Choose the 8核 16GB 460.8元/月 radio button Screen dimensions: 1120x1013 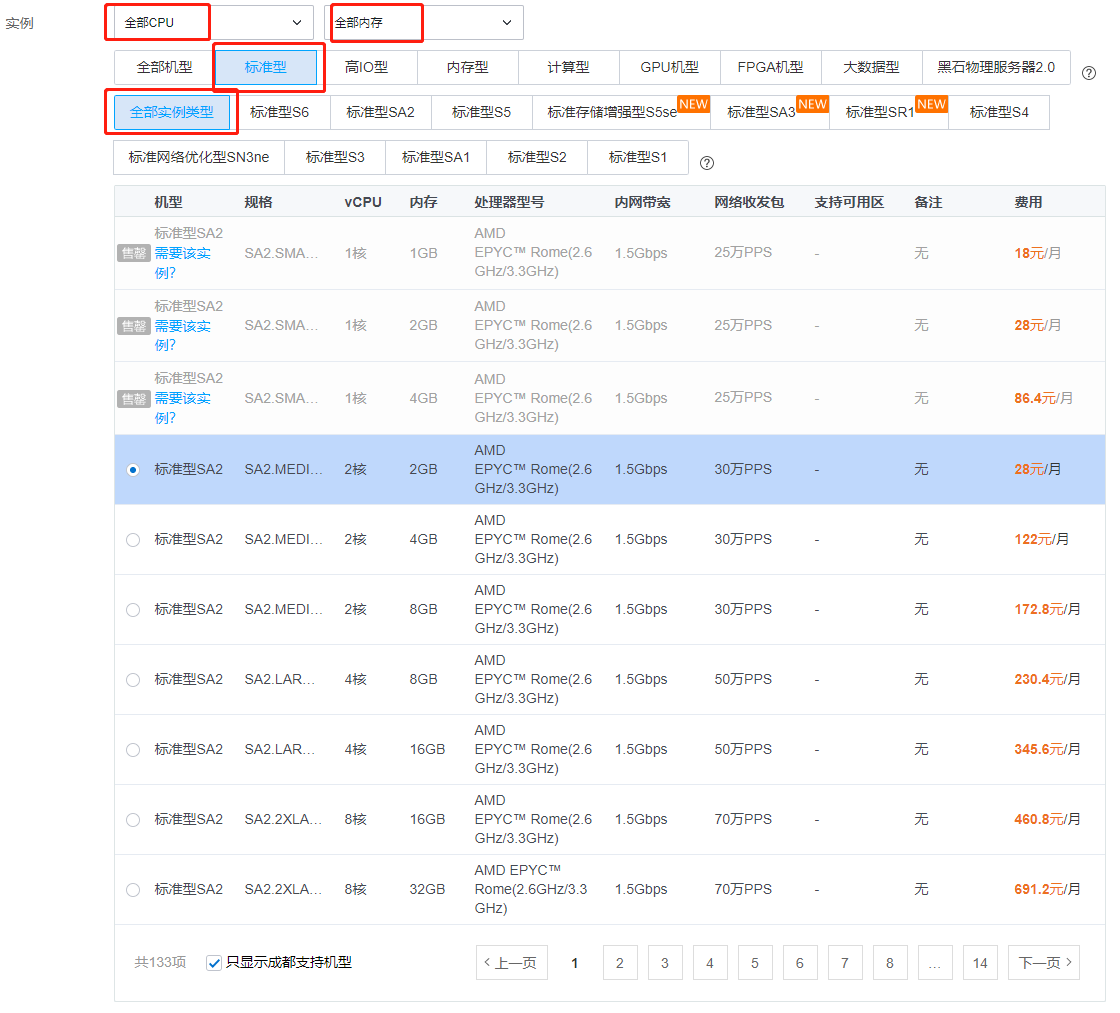[133, 819]
